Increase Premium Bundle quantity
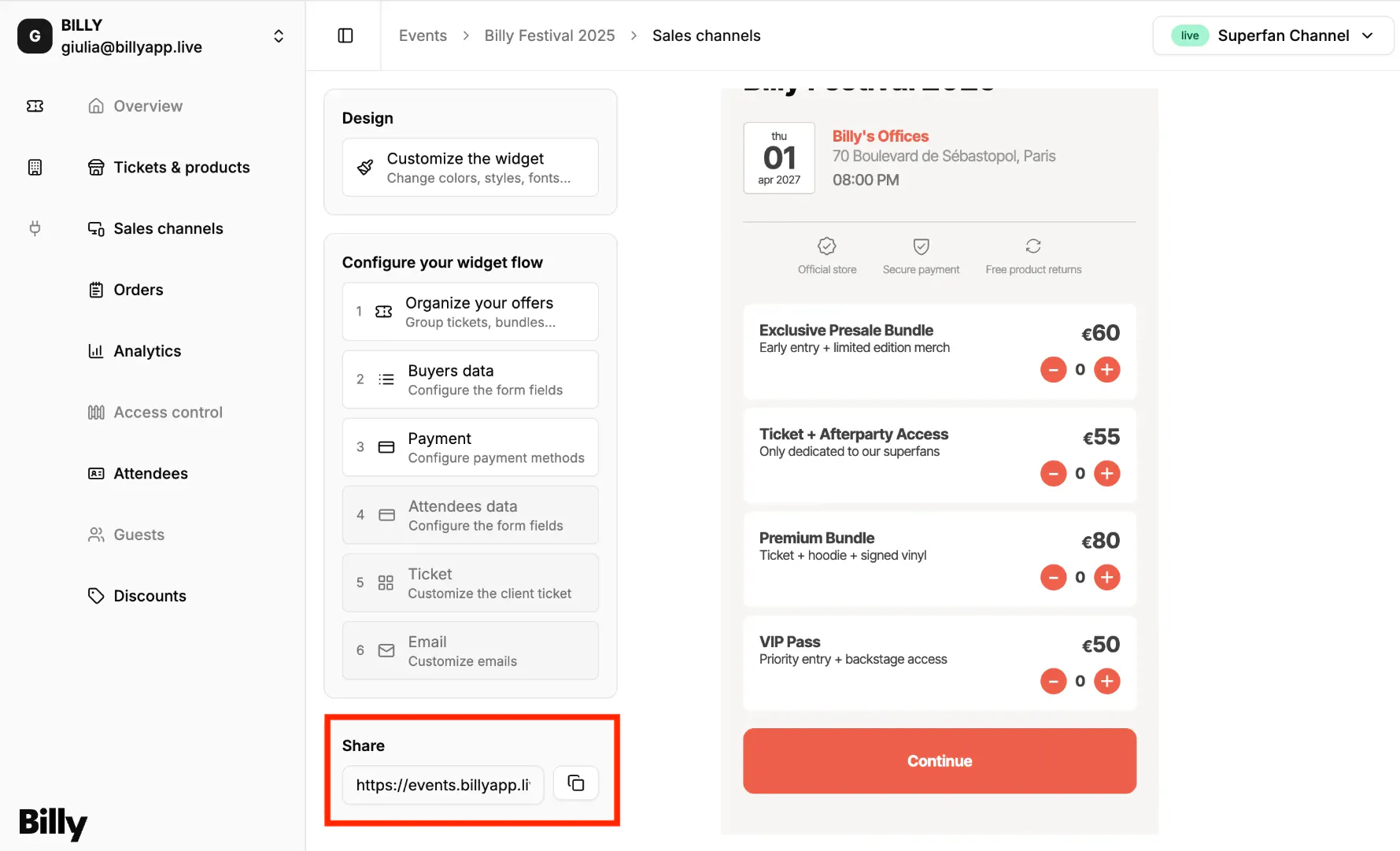Screen dimensions: 1400x851 [1107, 577]
